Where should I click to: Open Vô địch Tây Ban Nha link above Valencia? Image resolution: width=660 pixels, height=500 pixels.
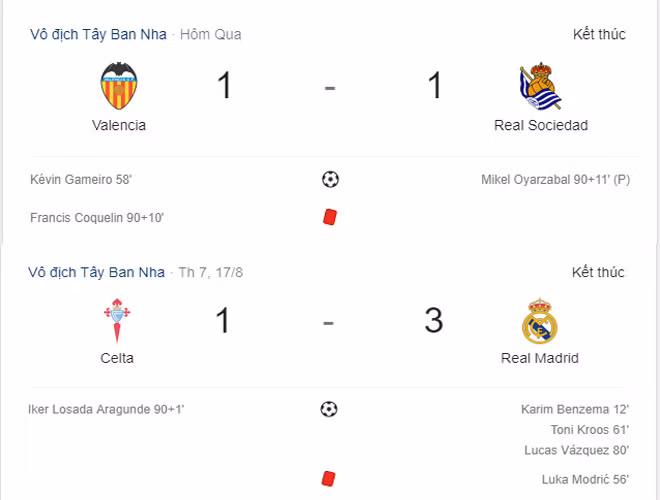click(97, 34)
